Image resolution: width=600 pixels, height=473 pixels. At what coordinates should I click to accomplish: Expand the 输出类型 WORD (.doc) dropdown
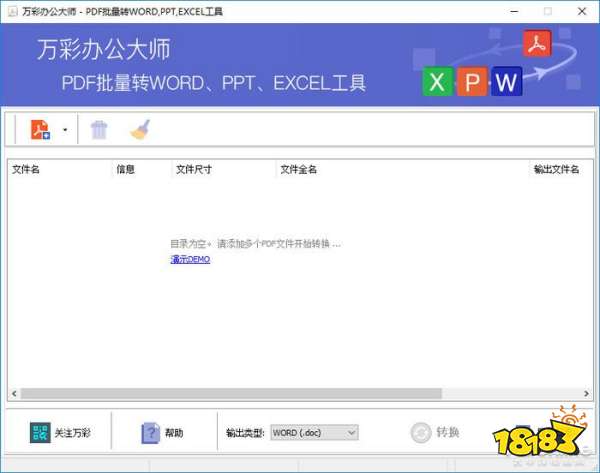click(314, 433)
